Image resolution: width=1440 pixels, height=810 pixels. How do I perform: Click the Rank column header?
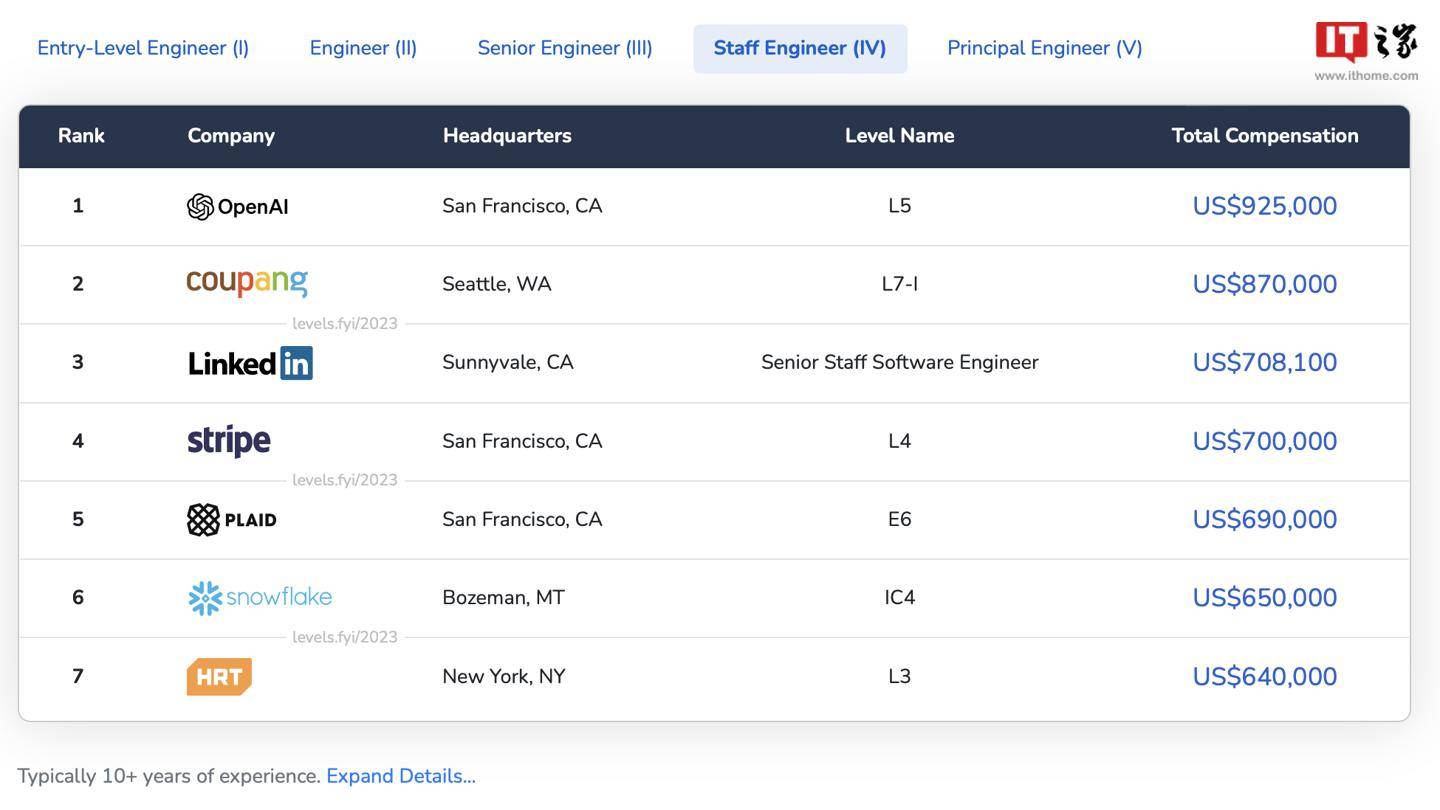[x=81, y=136]
